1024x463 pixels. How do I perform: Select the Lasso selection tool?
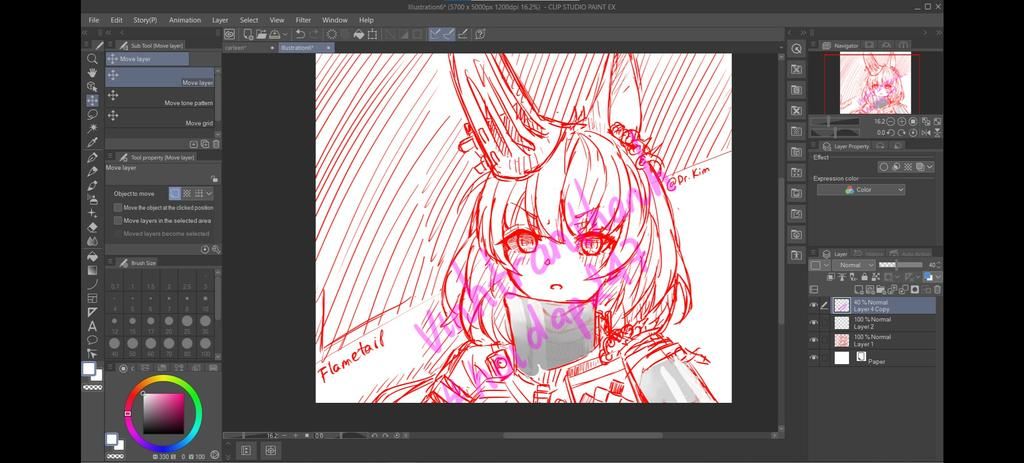tap(93, 114)
